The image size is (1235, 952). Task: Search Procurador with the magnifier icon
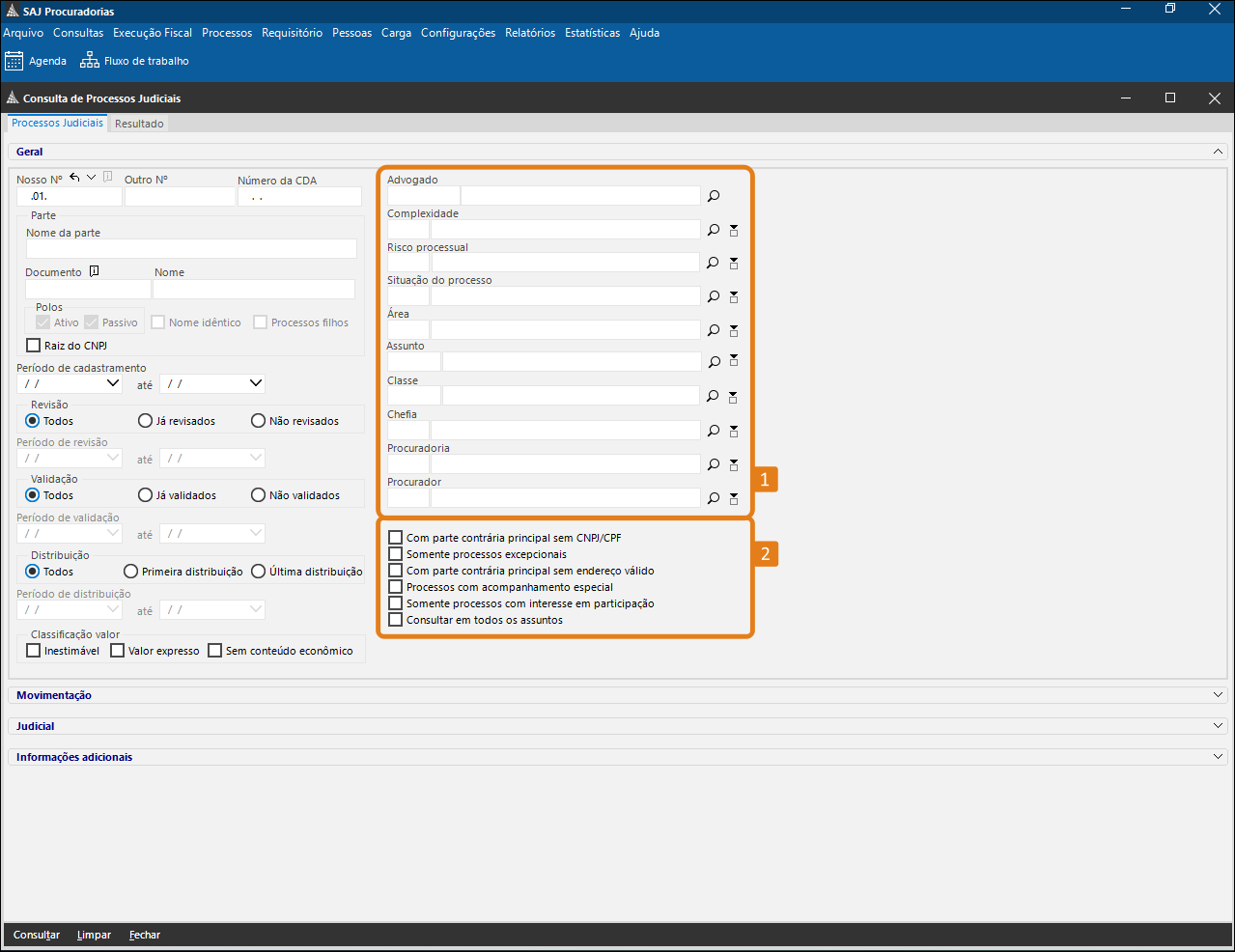pos(714,498)
